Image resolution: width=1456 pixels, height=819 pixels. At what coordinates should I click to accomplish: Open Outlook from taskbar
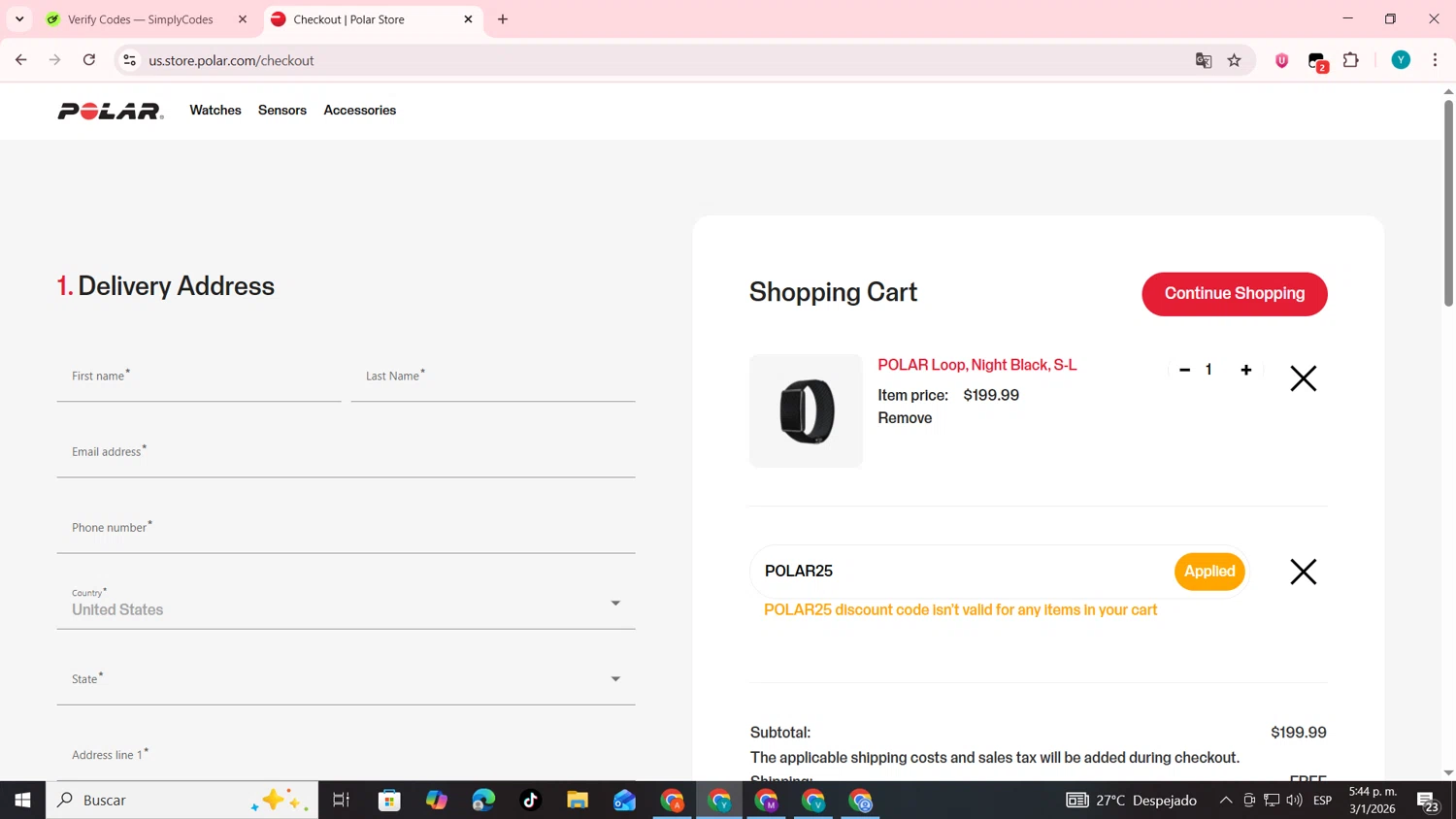(x=624, y=801)
